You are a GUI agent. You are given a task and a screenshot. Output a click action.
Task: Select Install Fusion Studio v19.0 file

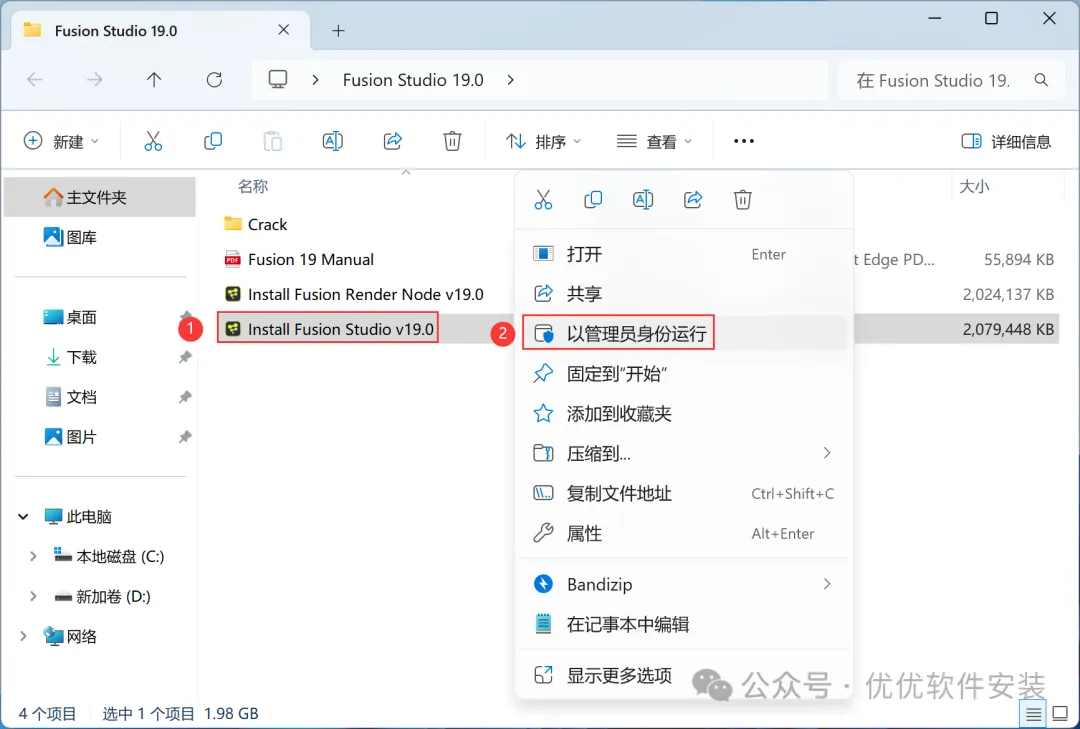(328, 329)
